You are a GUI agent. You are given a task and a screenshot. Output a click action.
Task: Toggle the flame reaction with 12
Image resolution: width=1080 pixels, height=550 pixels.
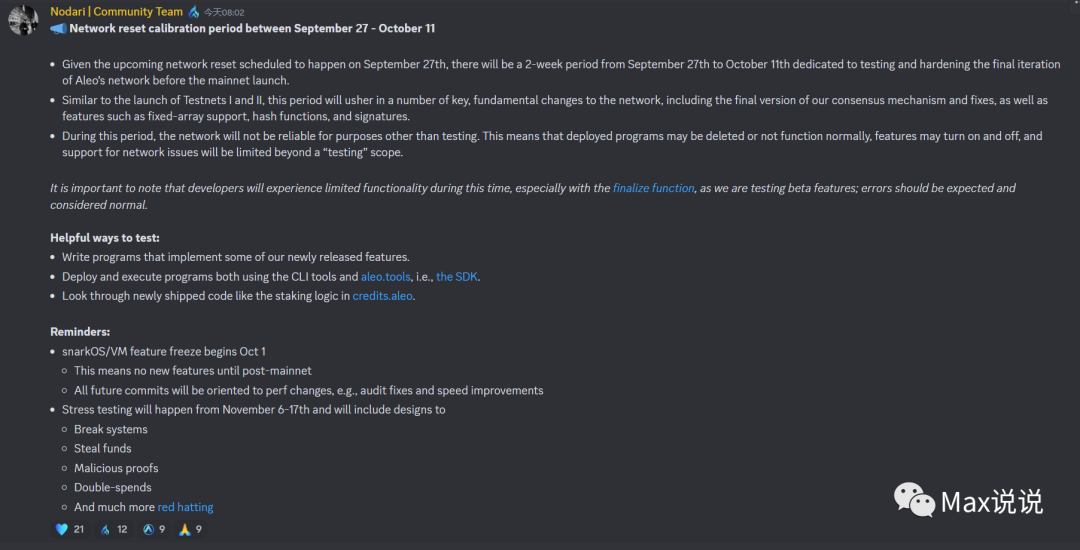[x=114, y=529]
